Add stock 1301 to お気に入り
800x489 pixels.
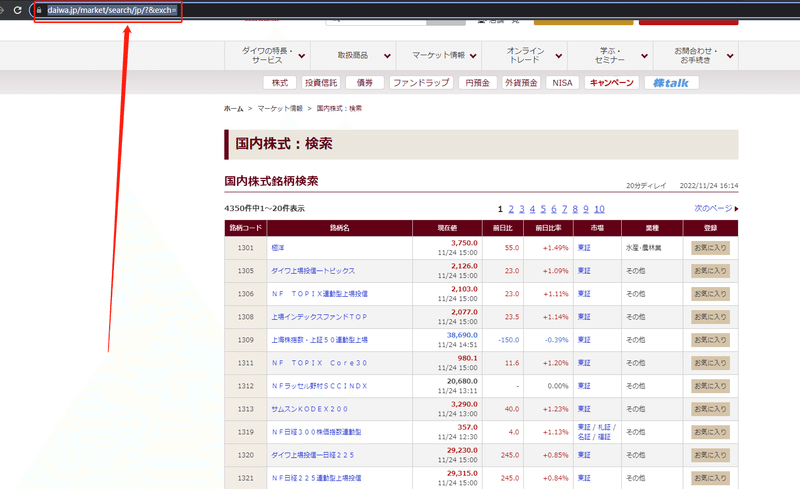710,248
